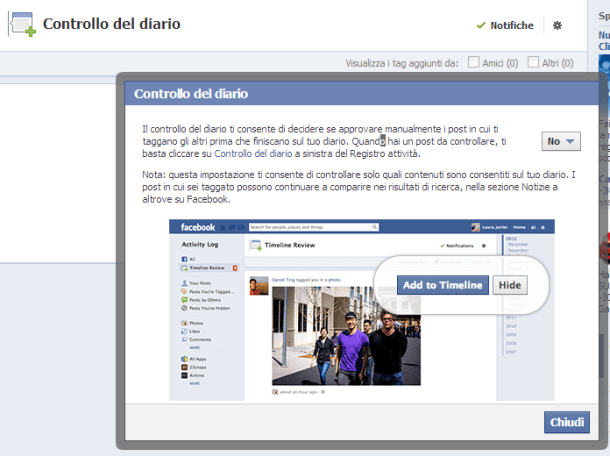Image resolution: width=610 pixels, height=456 pixels.
Task: Click the Add to Timeline button in illustration
Action: pyautogui.click(x=443, y=285)
